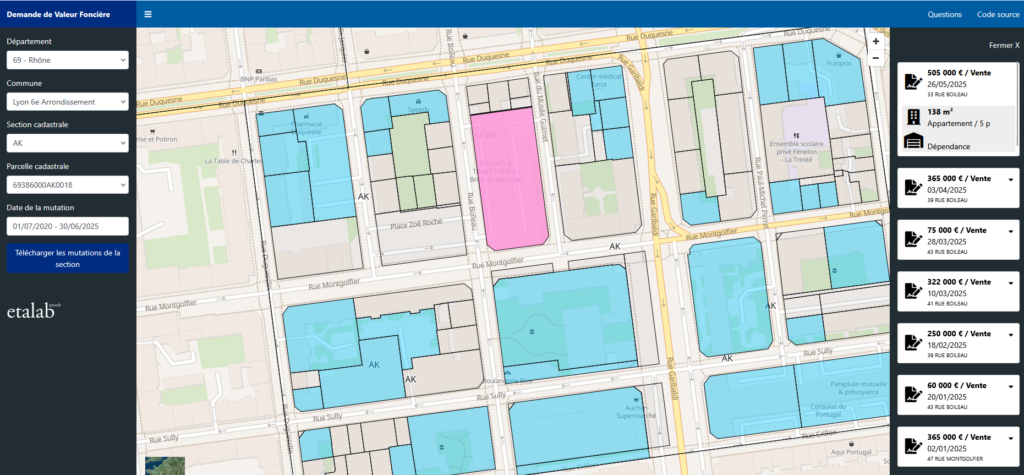1024x475 pixels.
Task: Open the Questions link
Action: [944, 14]
